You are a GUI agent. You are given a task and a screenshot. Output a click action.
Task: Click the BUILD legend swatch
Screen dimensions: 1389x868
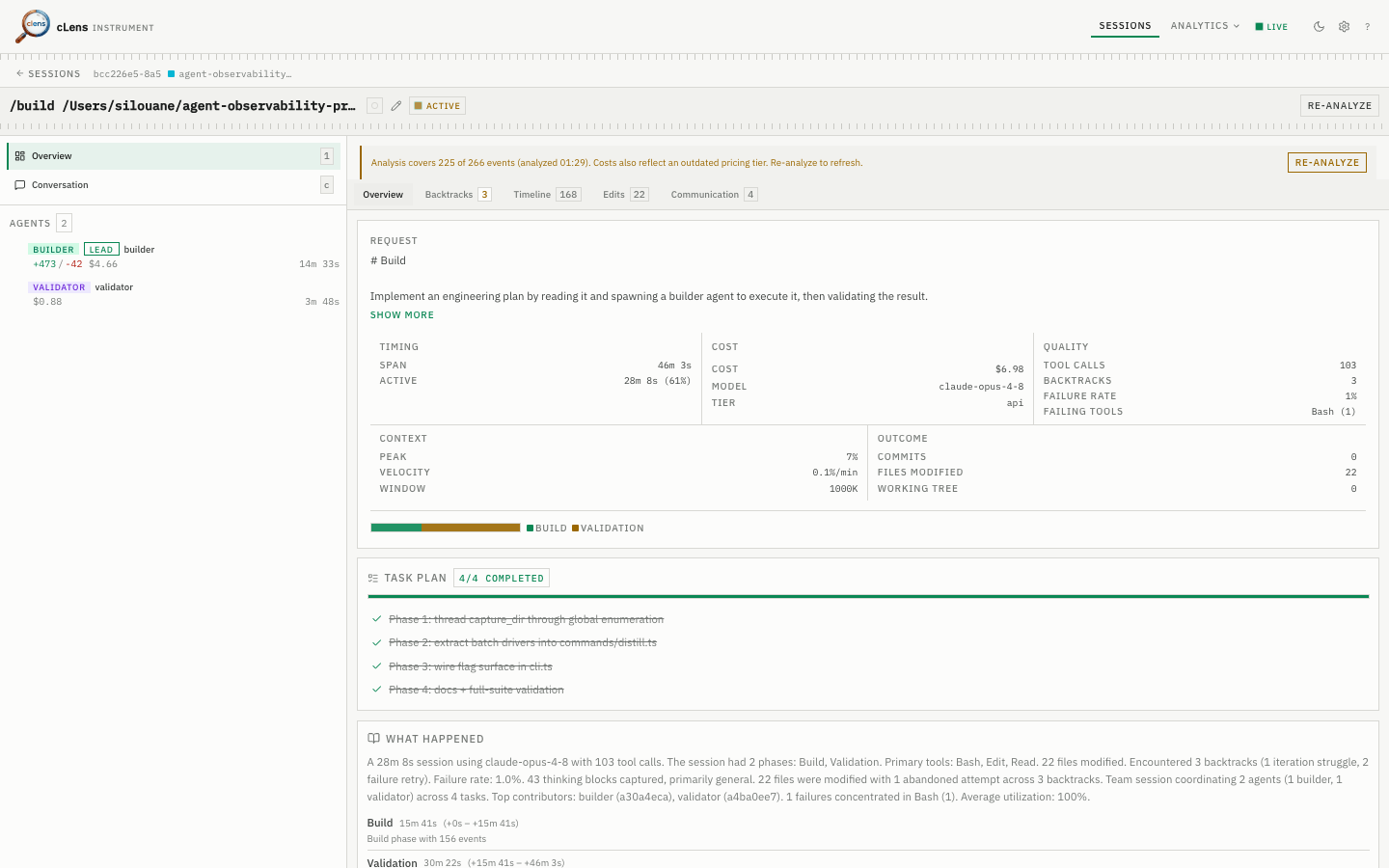(530, 529)
